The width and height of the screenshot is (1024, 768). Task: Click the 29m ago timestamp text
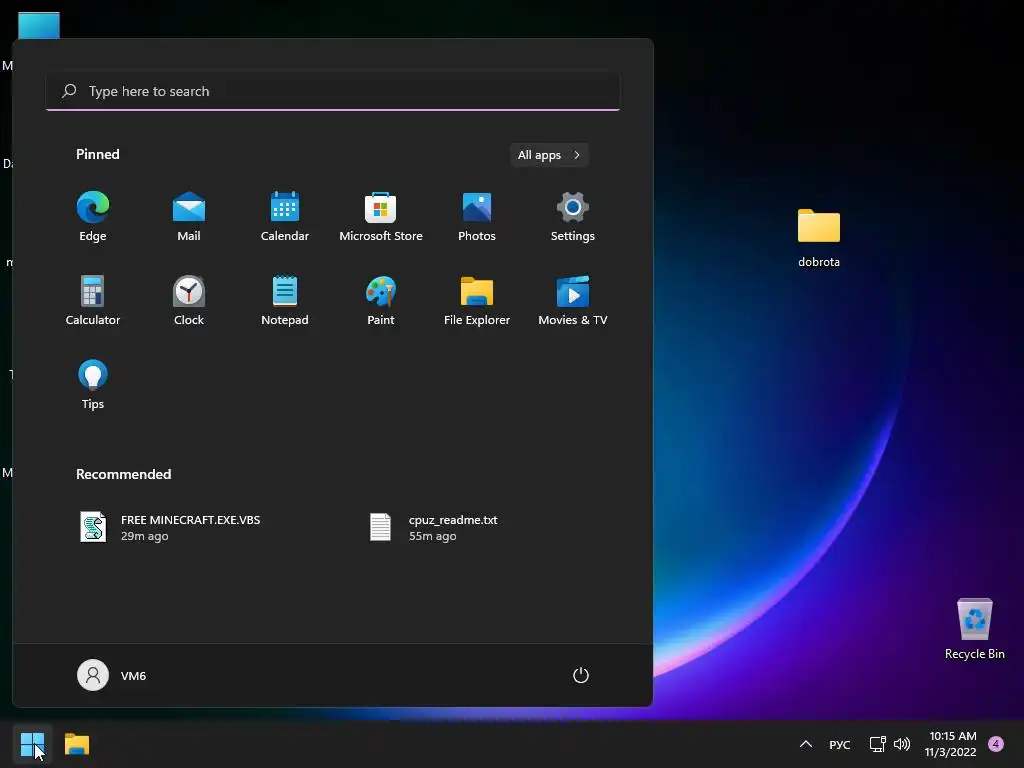[x=144, y=536]
